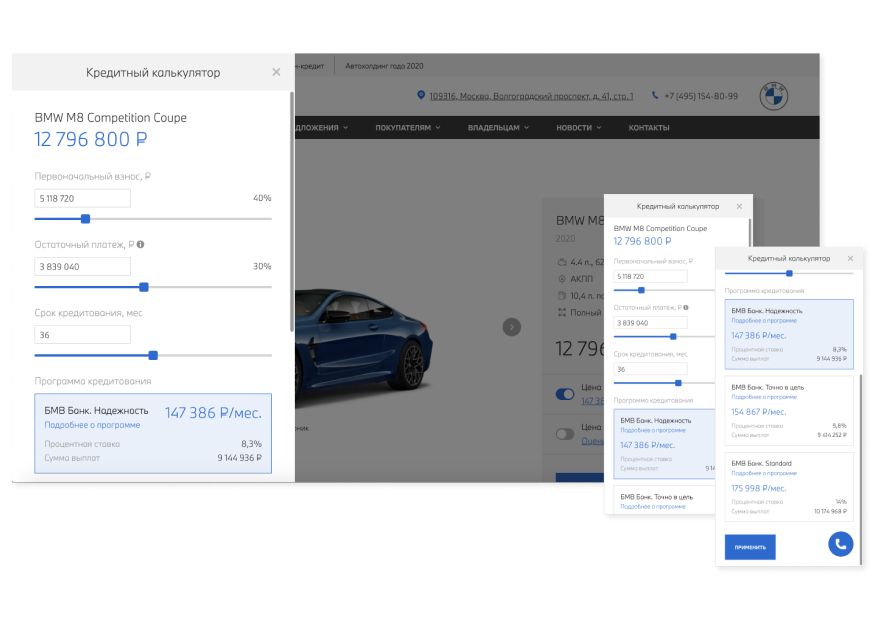Select БМВ Банк. Standard credit program
Screen dimensions: 875x620
(x=788, y=486)
